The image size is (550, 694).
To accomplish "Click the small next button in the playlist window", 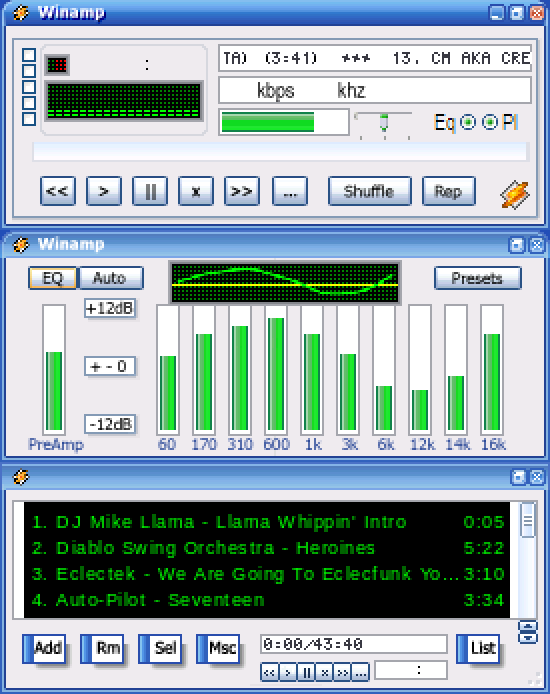I will (x=342, y=672).
